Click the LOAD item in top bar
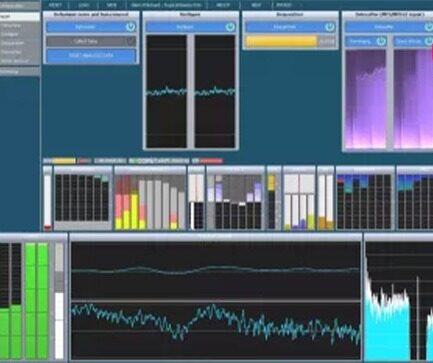The height and width of the screenshot is (363, 433). pyautogui.click(x=84, y=5)
